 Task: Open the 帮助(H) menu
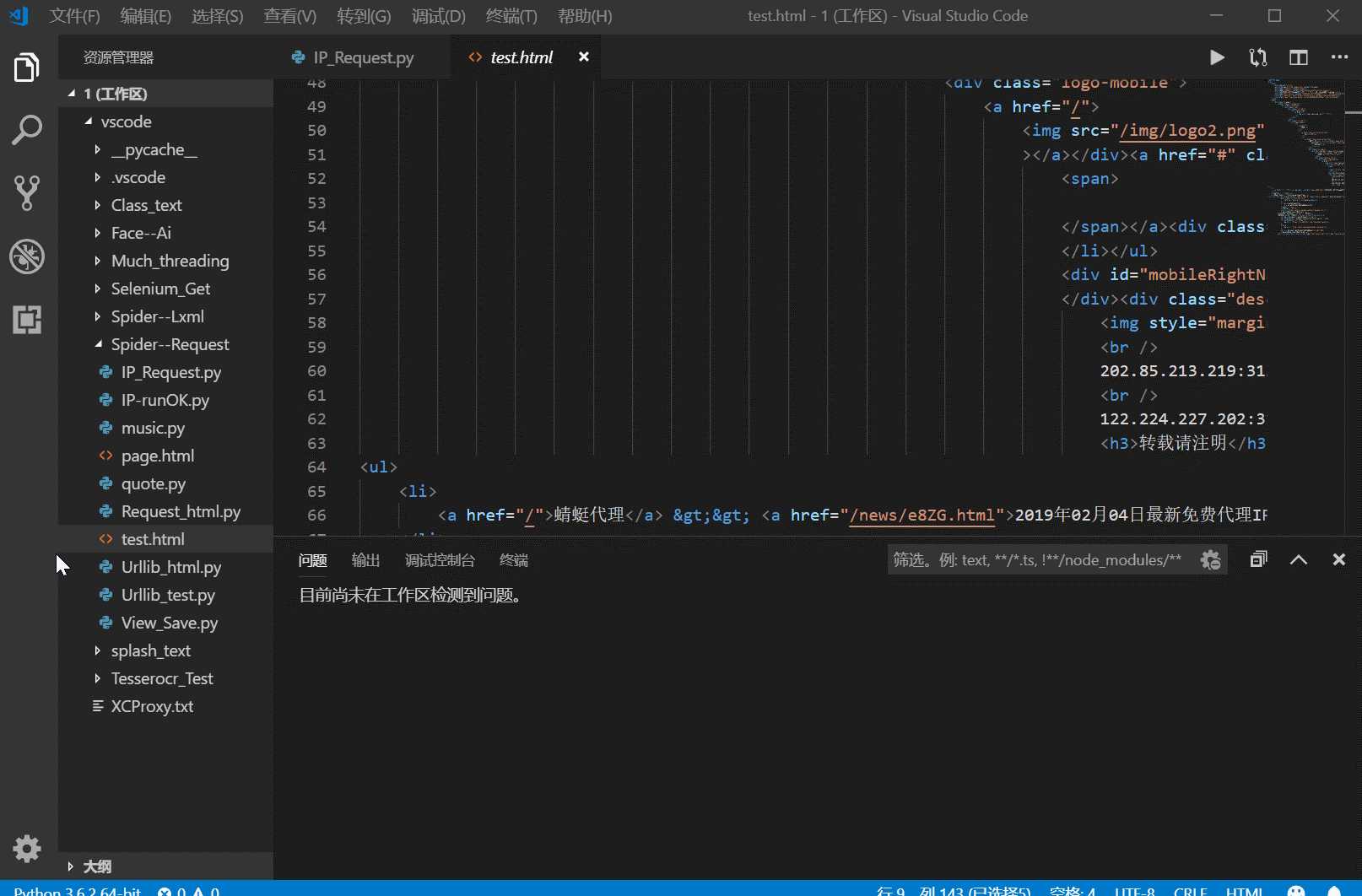[585, 16]
